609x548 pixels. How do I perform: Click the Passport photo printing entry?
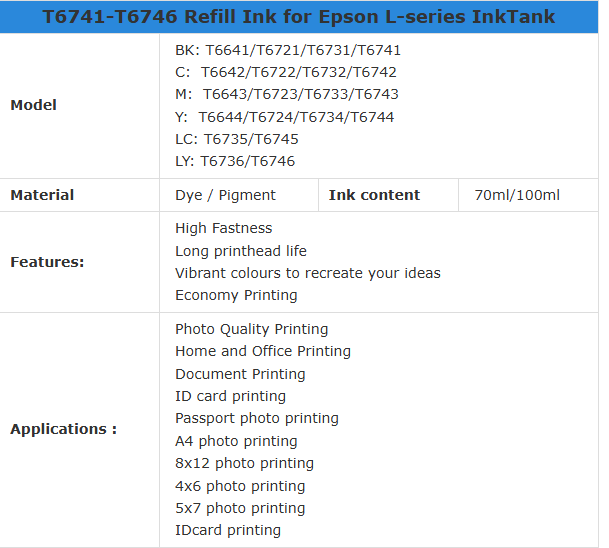point(257,418)
